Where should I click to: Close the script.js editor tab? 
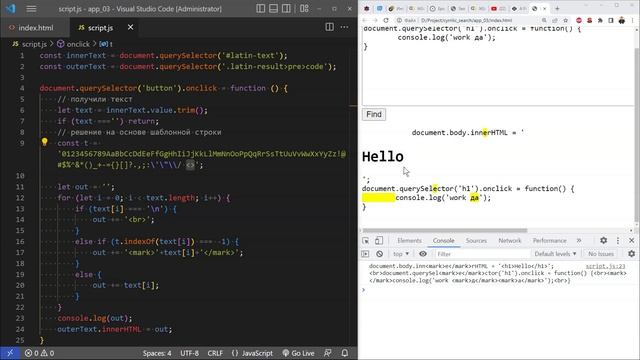tap(130, 27)
